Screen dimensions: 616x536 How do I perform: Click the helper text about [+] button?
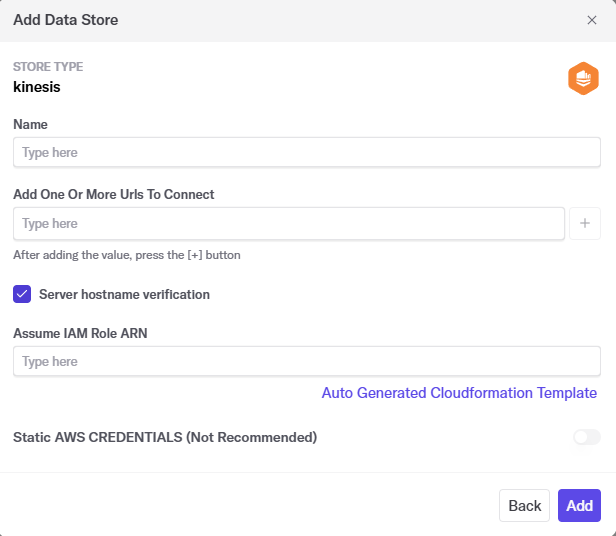(x=126, y=255)
